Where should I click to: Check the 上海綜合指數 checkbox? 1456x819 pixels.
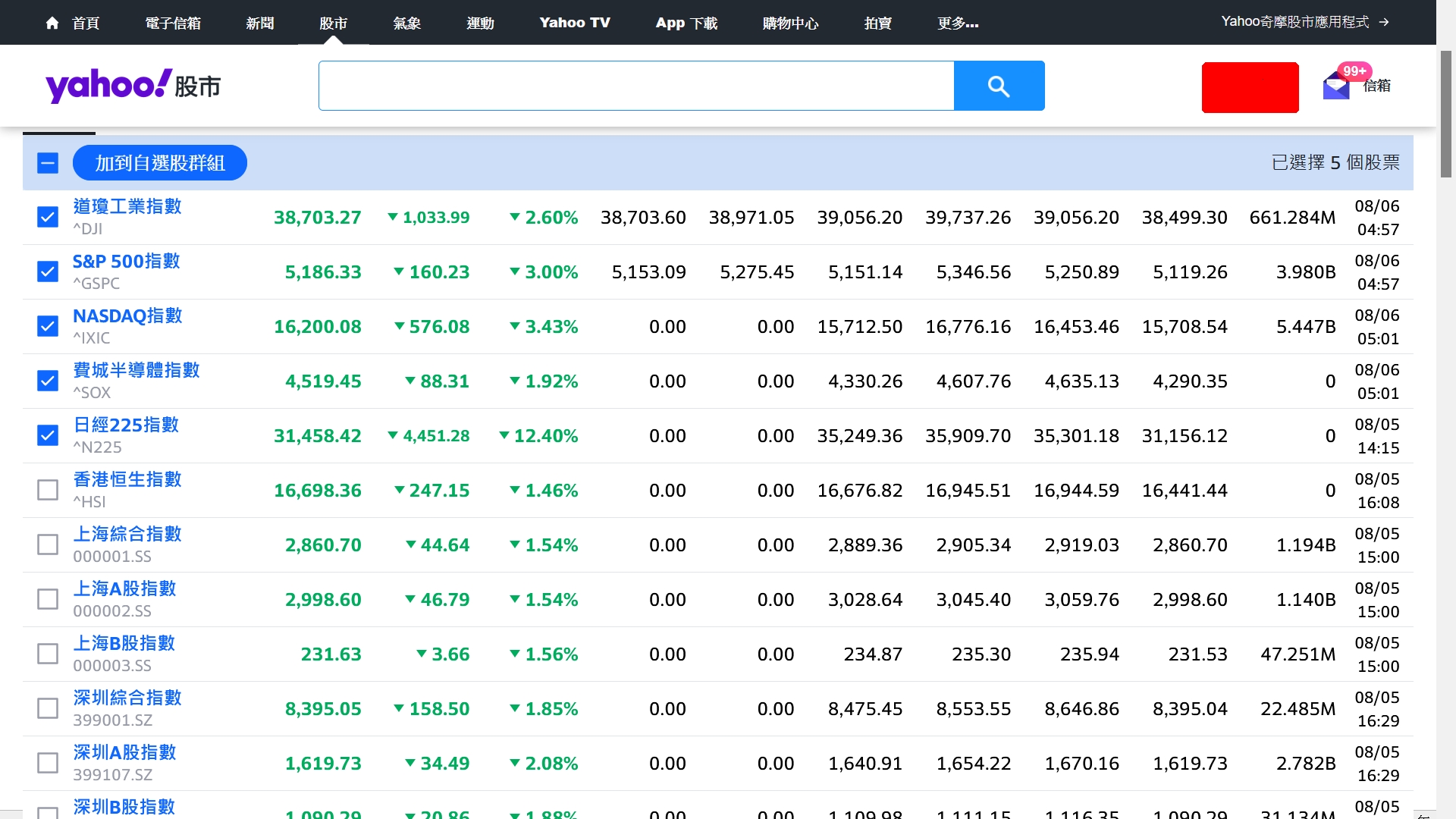coord(48,544)
